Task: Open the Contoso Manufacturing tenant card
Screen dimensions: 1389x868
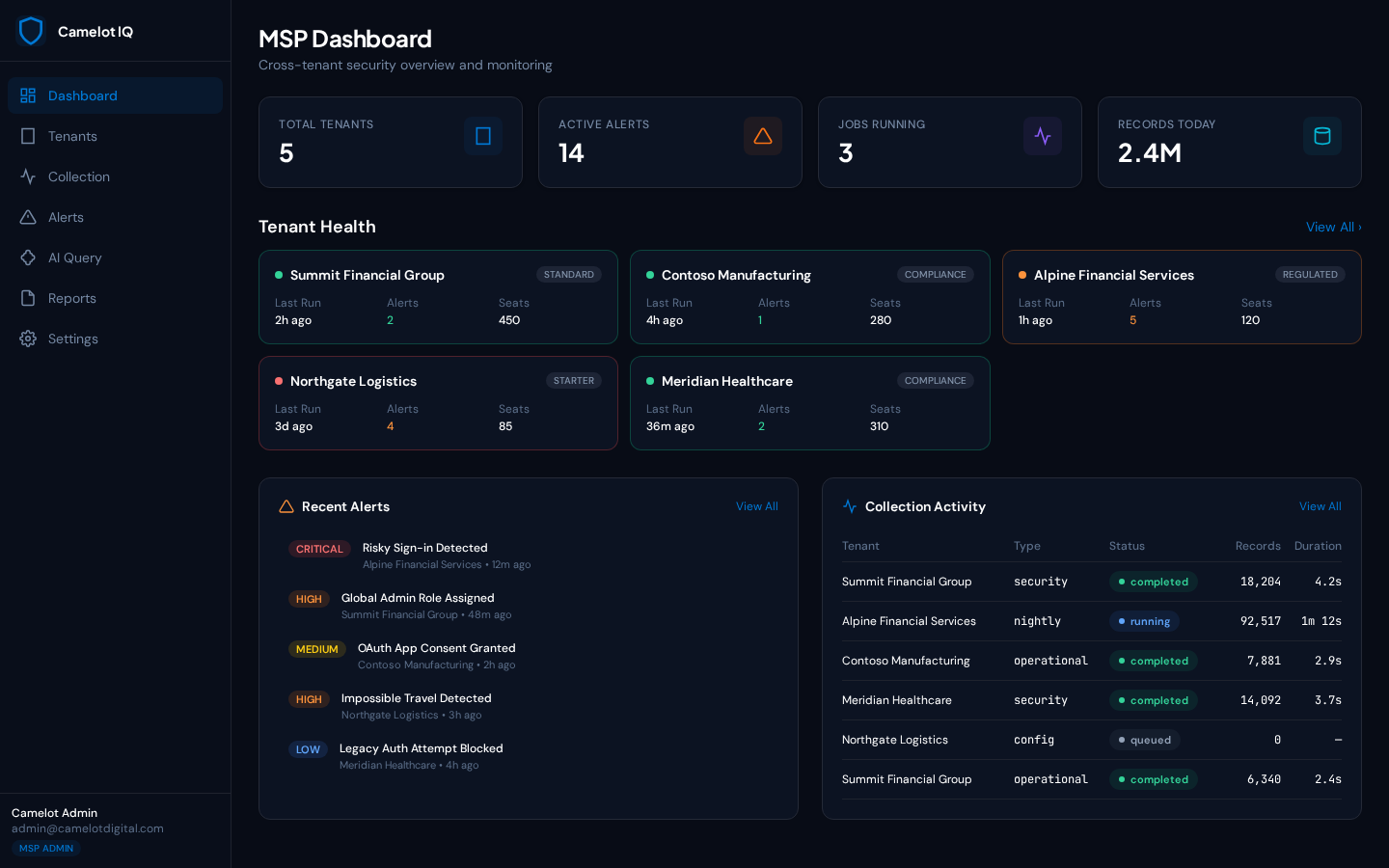Action: (810, 297)
